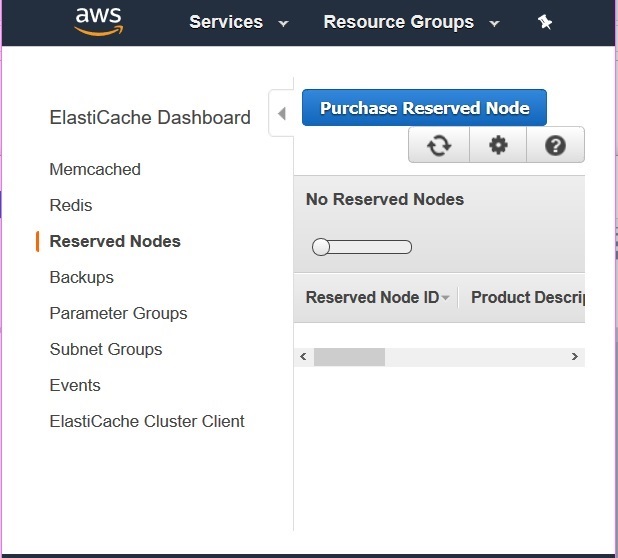Viewport: 618px width, 558px height.
Task: Click the pin shortcut icon
Action: click(545, 22)
